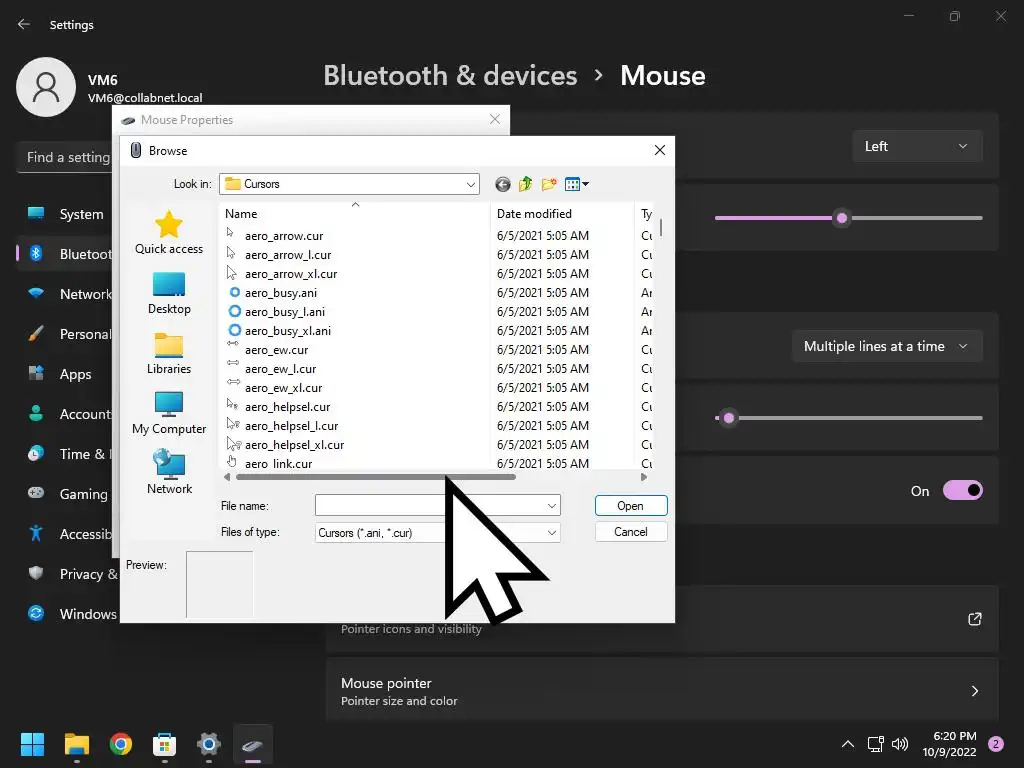Click the Settings back arrow
The height and width of the screenshot is (768, 1024).
pos(24,24)
